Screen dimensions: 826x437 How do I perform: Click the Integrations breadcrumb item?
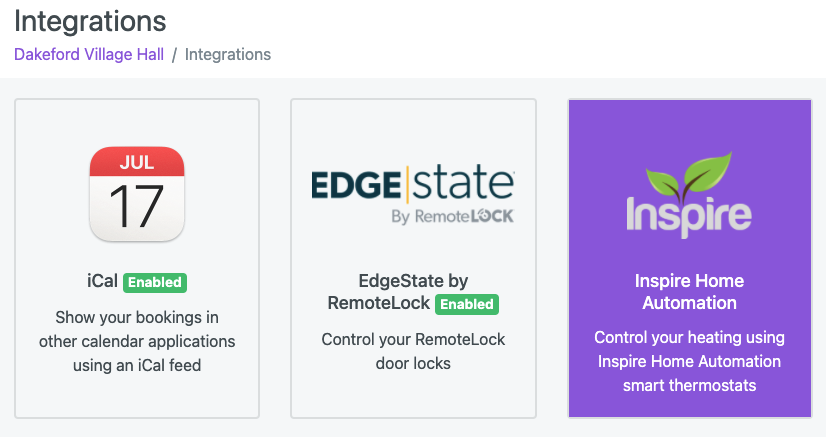228,54
